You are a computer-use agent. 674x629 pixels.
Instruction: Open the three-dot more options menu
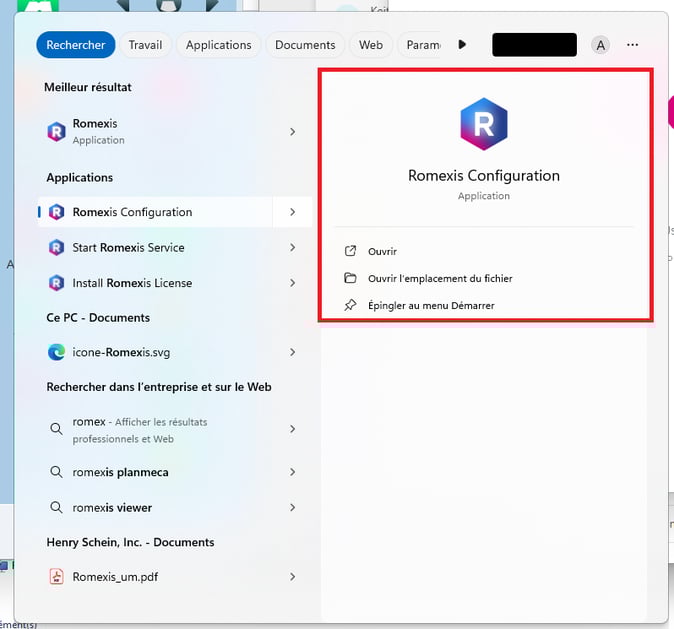coord(632,45)
